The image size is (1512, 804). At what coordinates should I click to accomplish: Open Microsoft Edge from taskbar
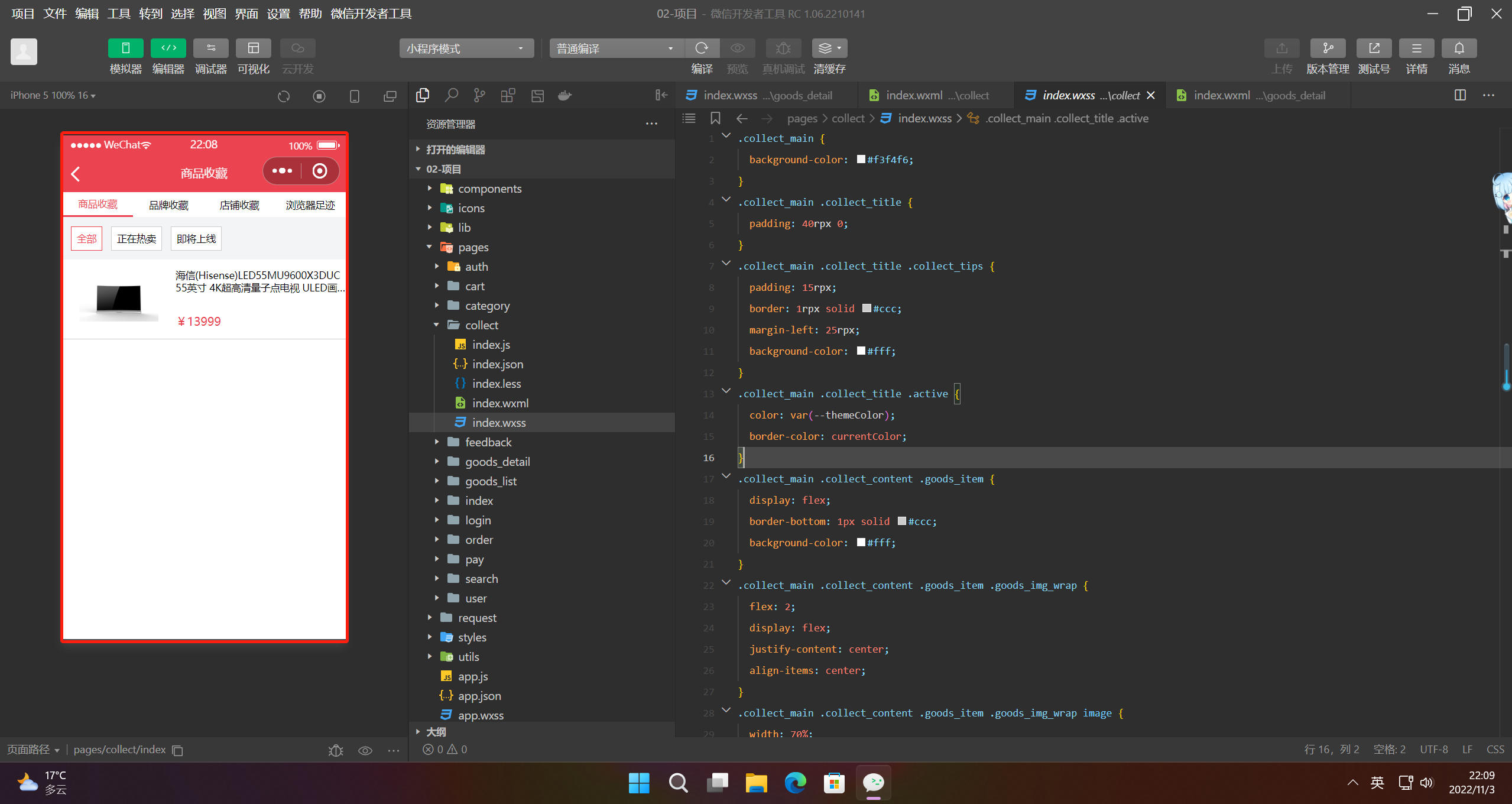point(795,783)
